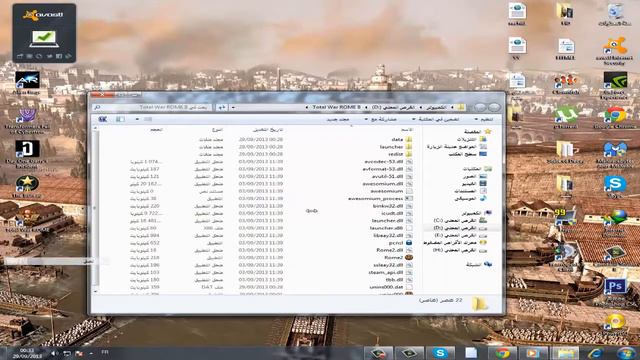Viewport: 640px width, 360px height.
Task: Open Google Chrome from the taskbar
Action: (502, 353)
